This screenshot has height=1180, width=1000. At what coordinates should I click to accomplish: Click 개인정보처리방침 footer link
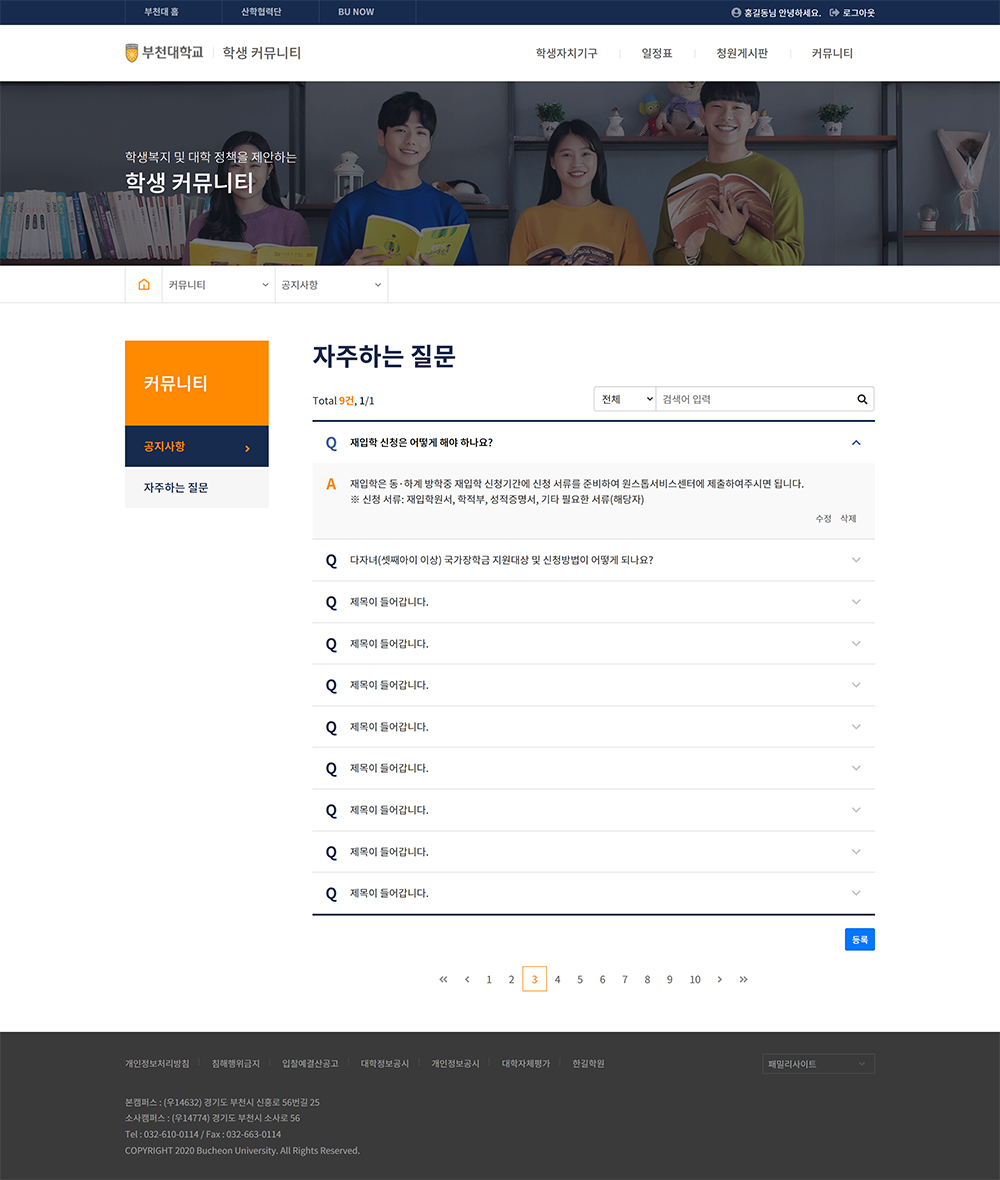pos(157,1063)
